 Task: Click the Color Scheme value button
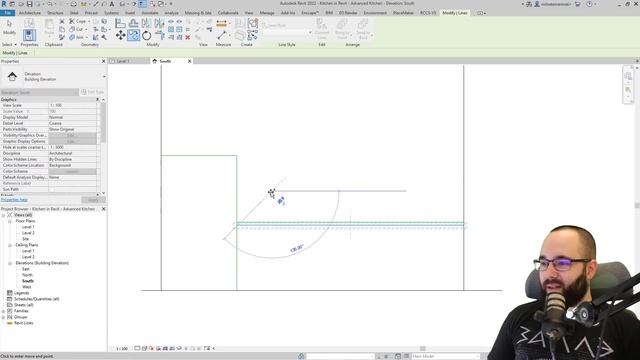click(x=72, y=171)
